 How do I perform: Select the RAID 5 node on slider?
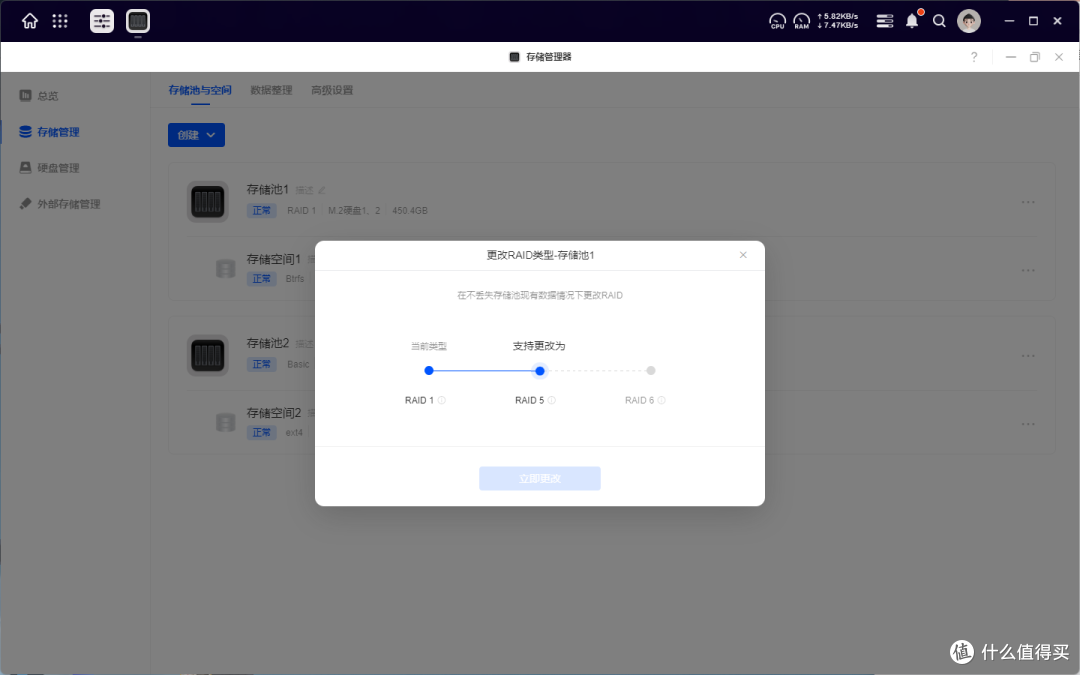540,371
